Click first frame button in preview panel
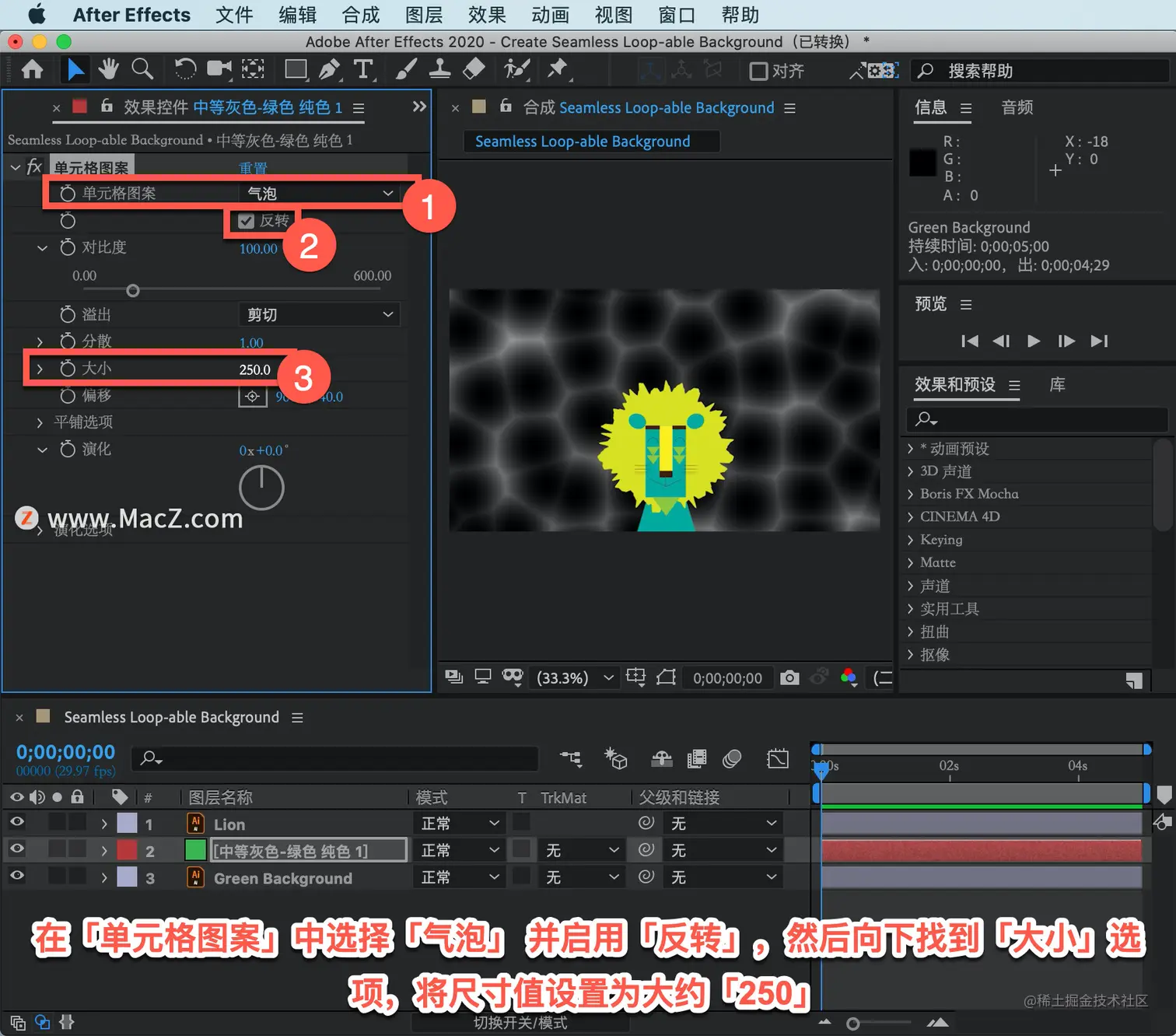Image resolution: width=1176 pixels, height=1036 pixels. pos(970,341)
